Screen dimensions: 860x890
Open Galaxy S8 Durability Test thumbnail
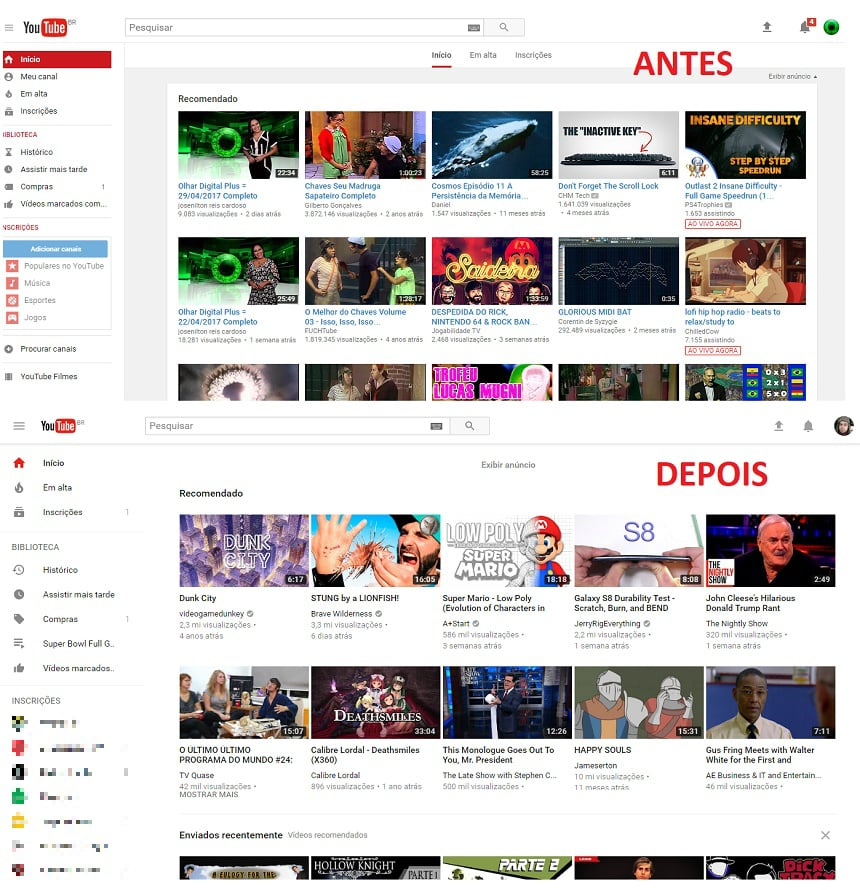[639, 551]
